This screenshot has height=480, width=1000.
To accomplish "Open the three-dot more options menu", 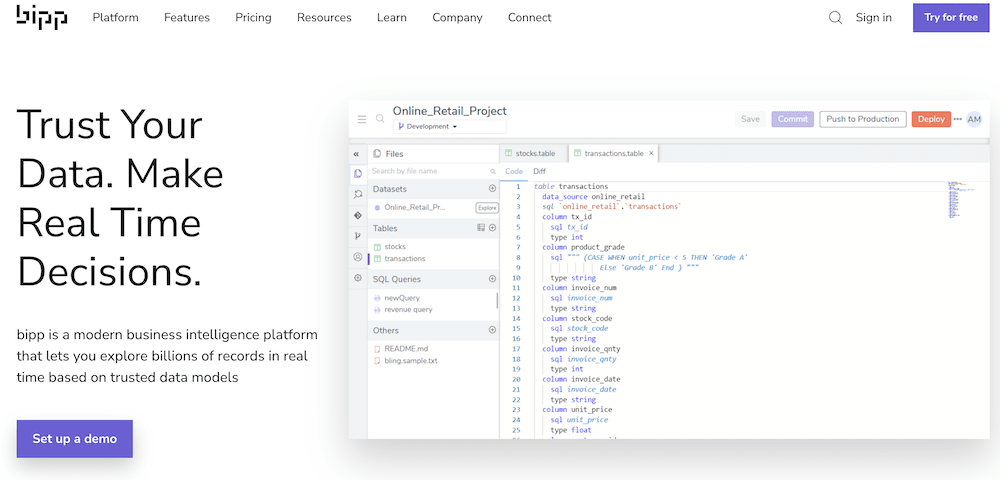I will [957, 119].
